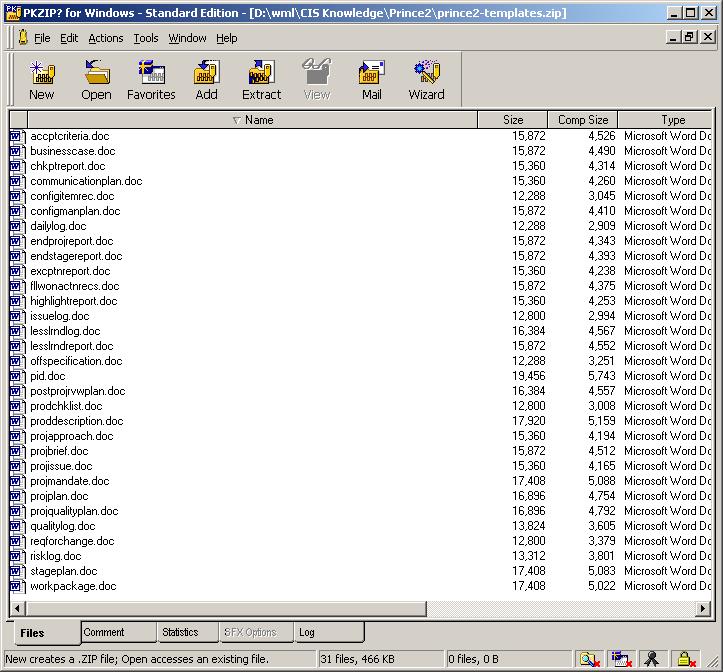Click the Word icon beside pid.doc
723x672 pixels.
pyautogui.click(x=17, y=376)
